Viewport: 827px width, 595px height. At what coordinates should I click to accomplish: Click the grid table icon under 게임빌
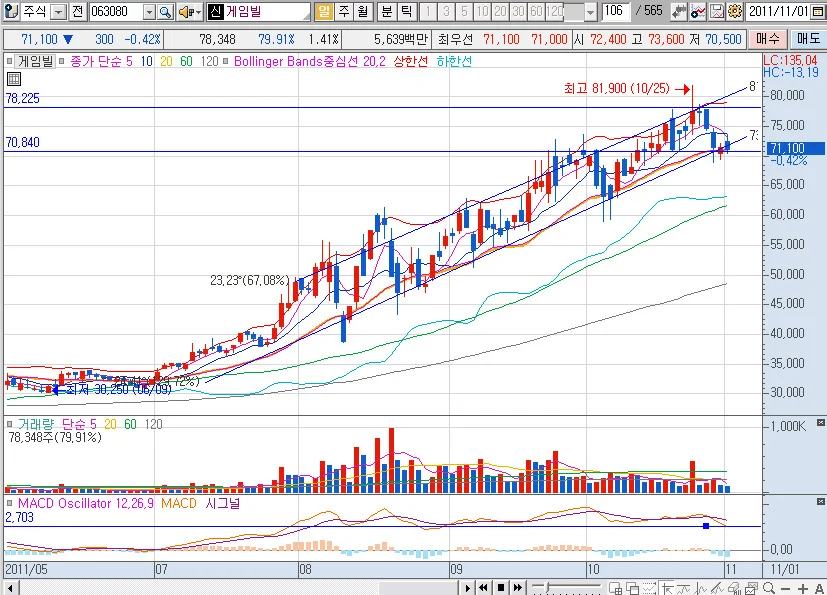pyautogui.click(x=14, y=80)
